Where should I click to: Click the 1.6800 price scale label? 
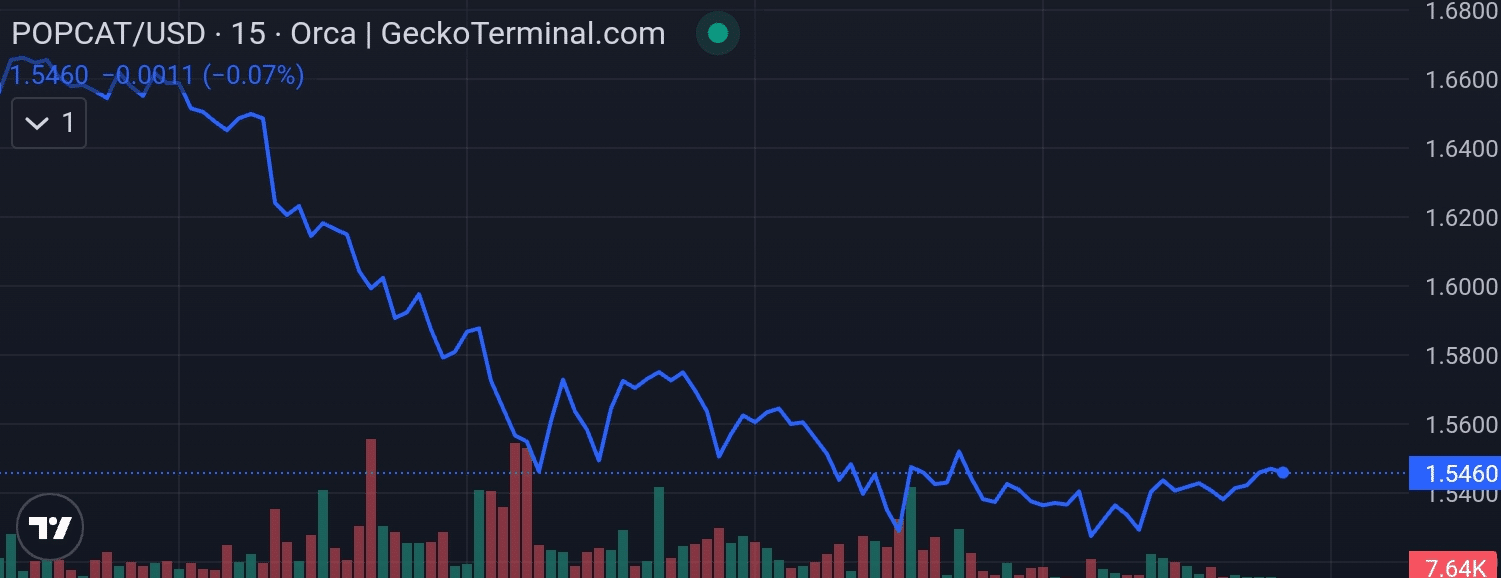click(x=1460, y=11)
